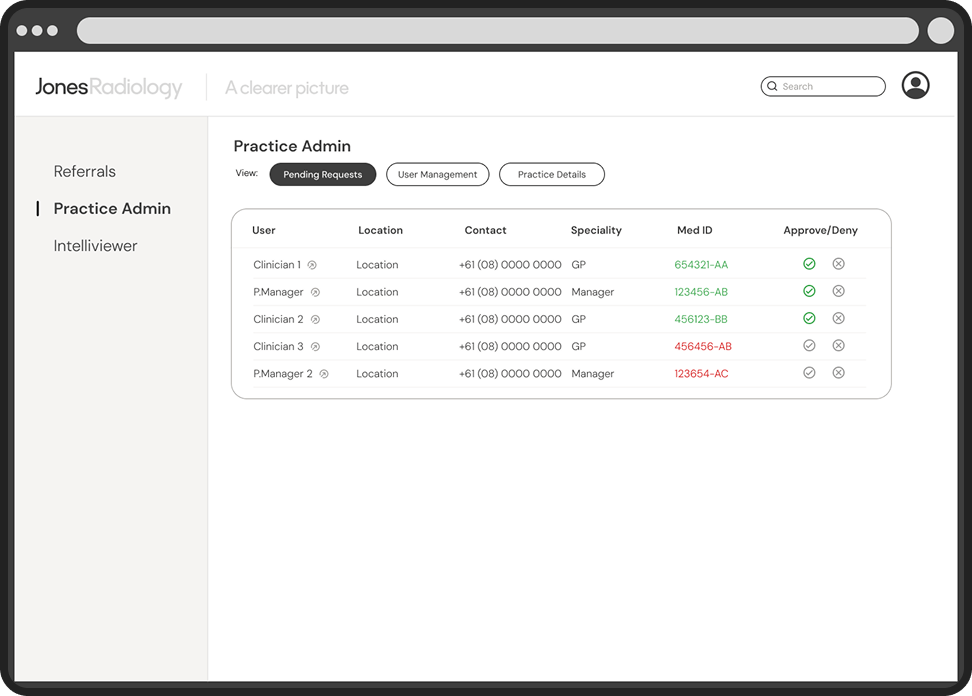The width and height of the screenshot is (972, 696).
Task: Approve Clinician 2 request
Action: pyautogui.click(x=809, y=319)
